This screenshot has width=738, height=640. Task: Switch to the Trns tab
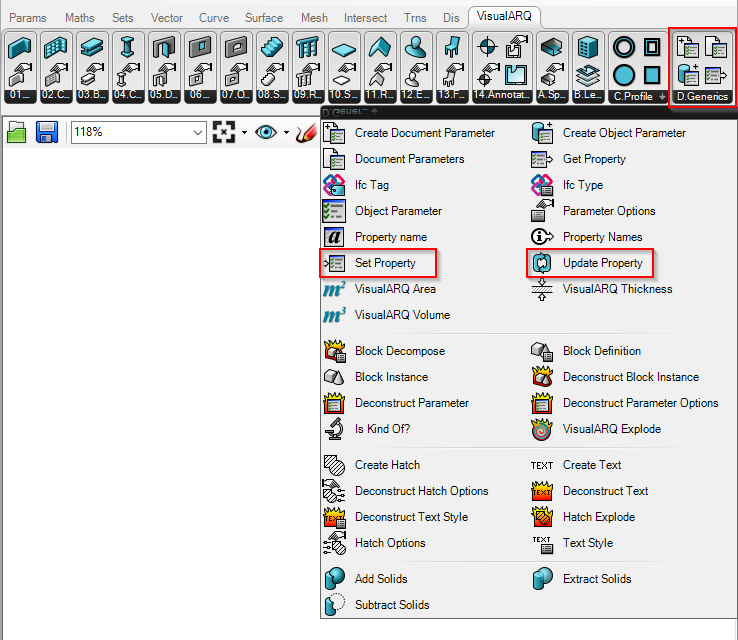click(415, 18)
